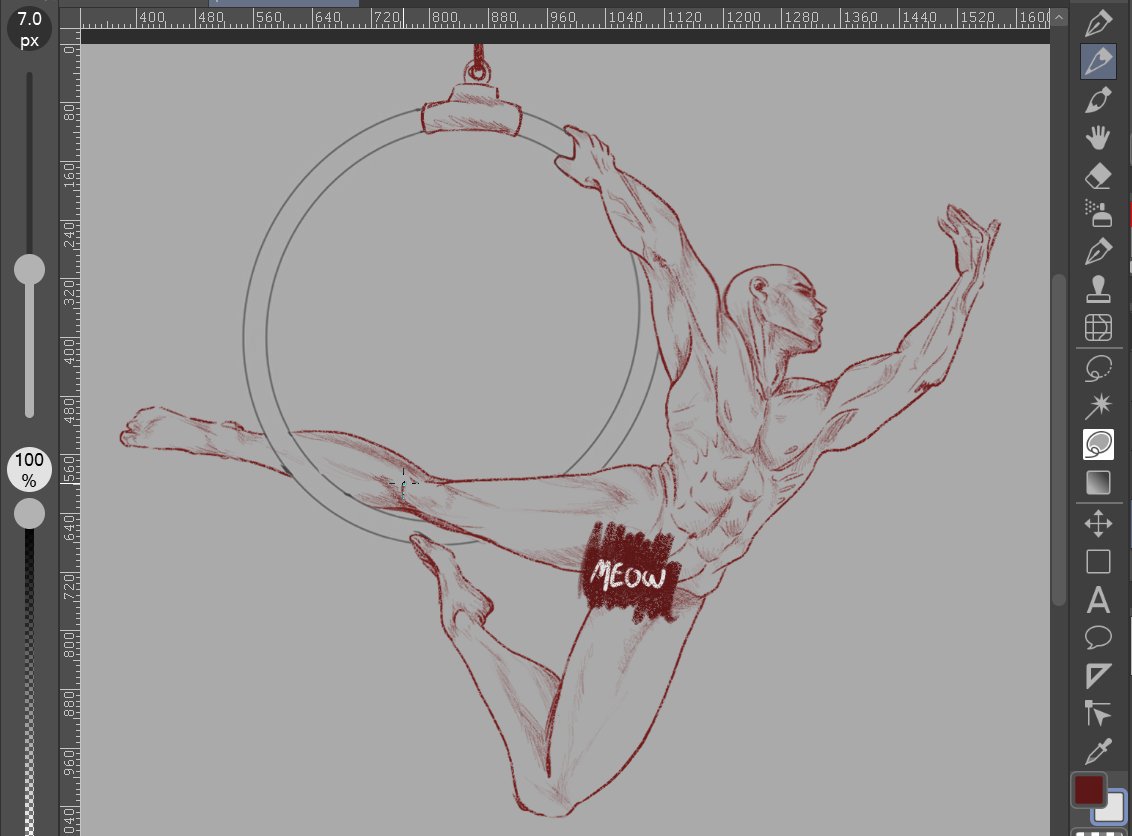Click the white background color swatch

[x=1113, y=809]
